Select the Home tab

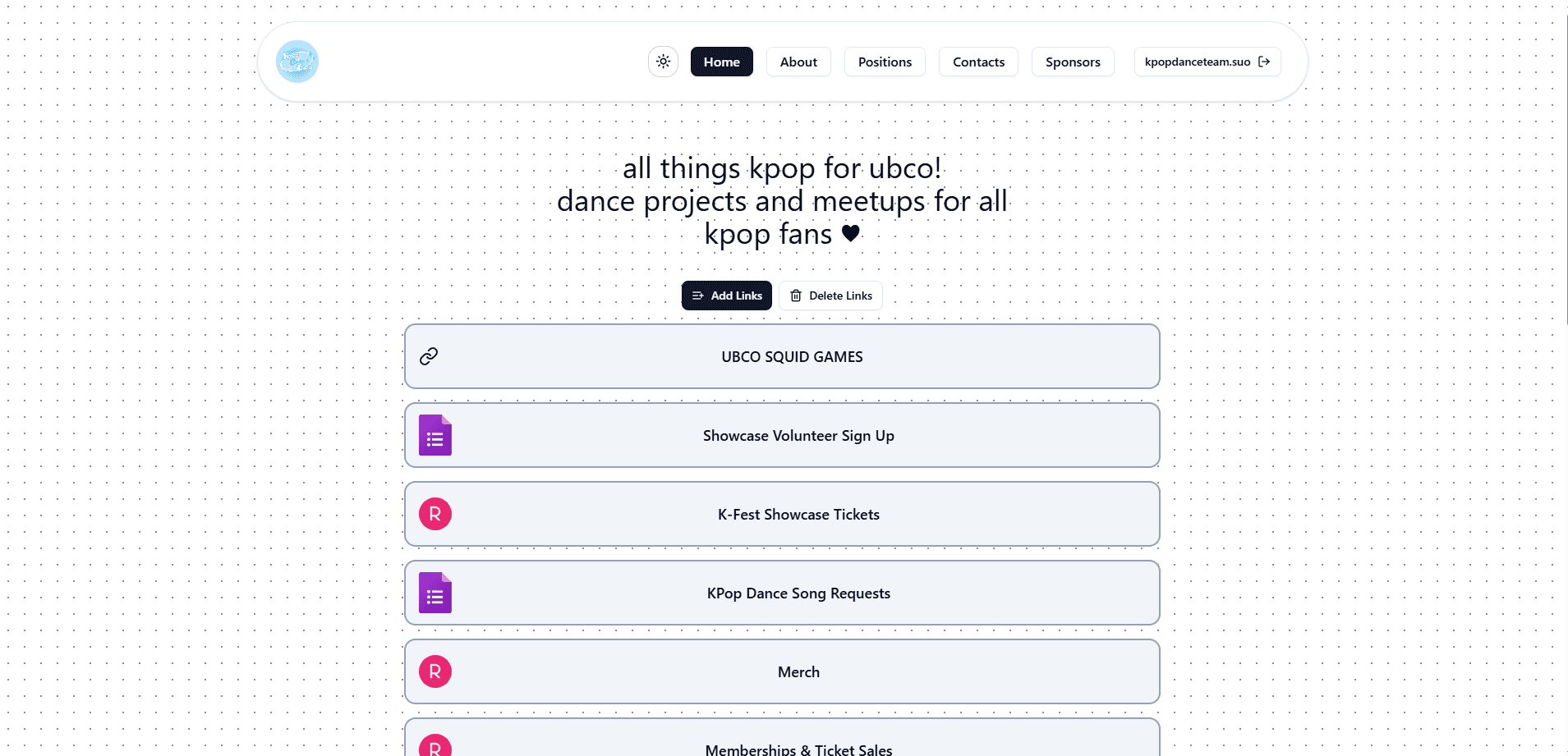tap(721, 61)
